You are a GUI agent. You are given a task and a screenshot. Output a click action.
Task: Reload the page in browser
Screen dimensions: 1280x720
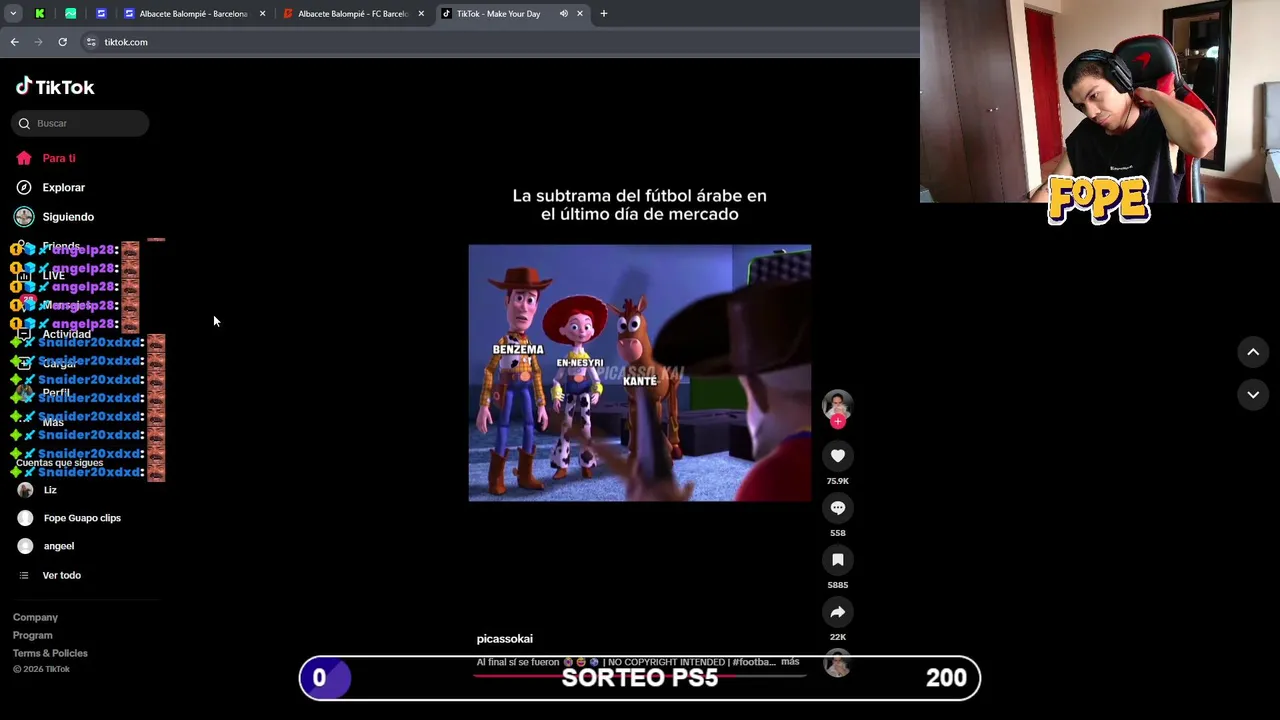(x=62, y=42)
